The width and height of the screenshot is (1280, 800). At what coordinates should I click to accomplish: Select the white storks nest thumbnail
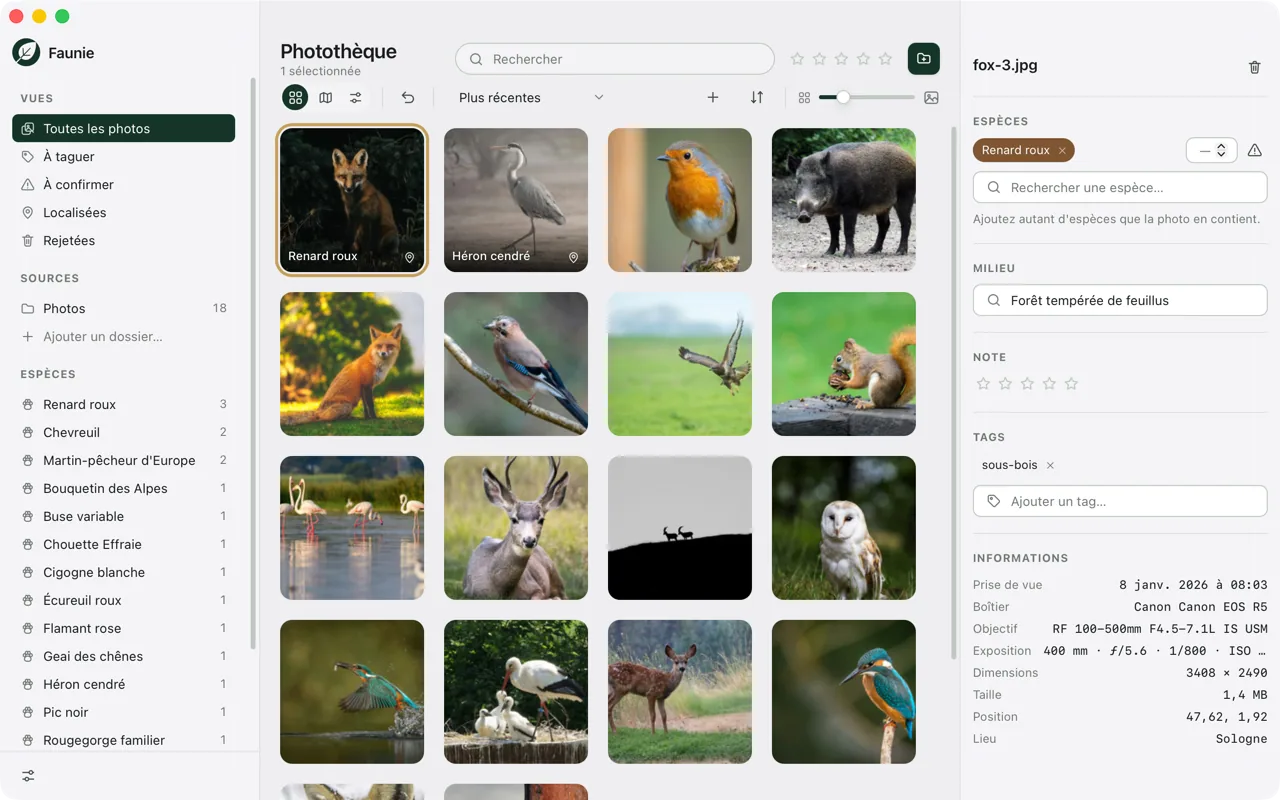pyautogui.click(x=516, y=692)
